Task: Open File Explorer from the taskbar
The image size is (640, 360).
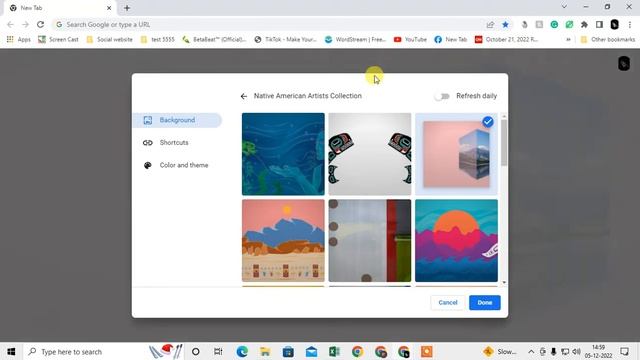Action: coord(265,351)
